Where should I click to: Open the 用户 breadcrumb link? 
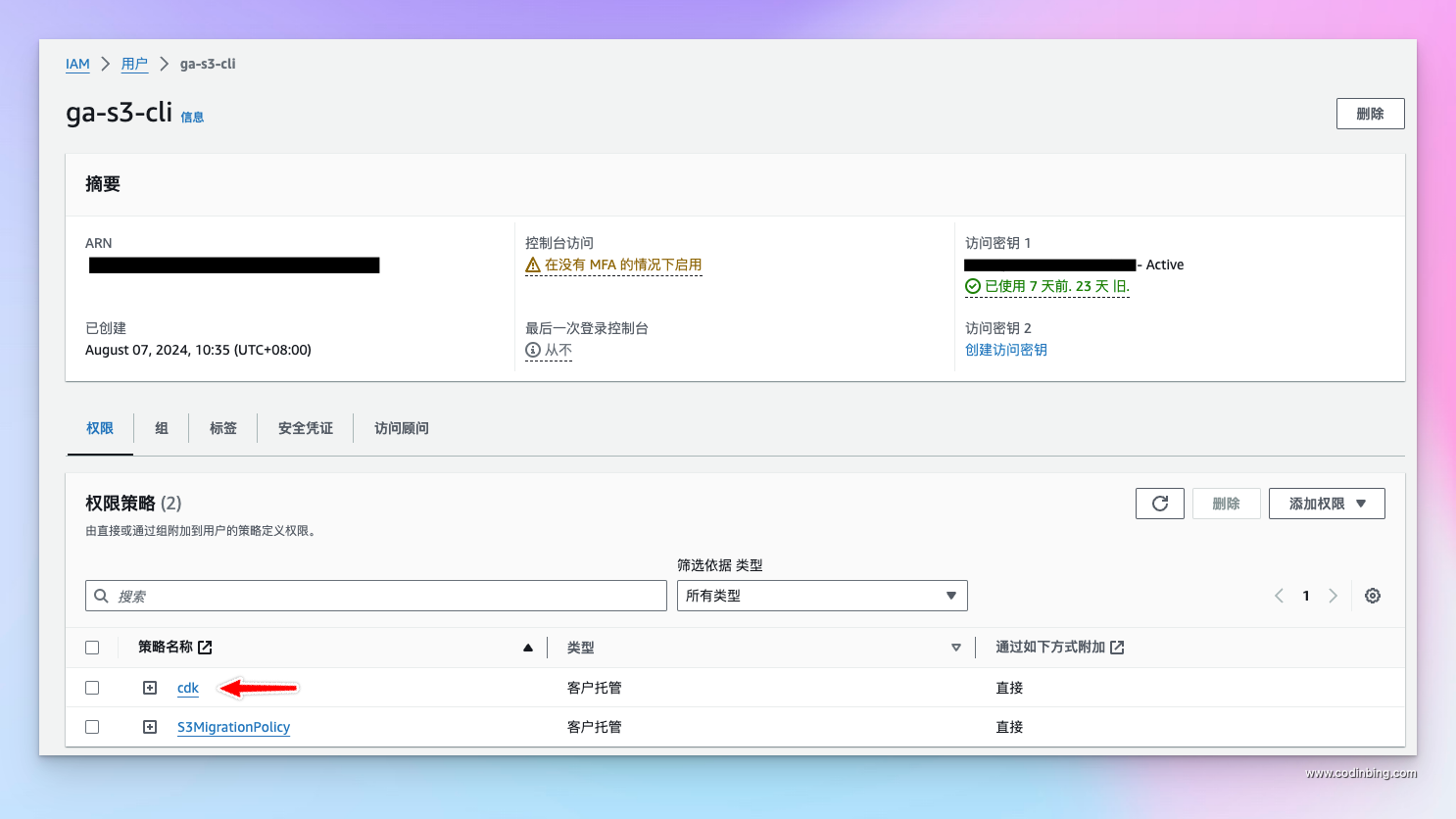click(x=134, y=64)
